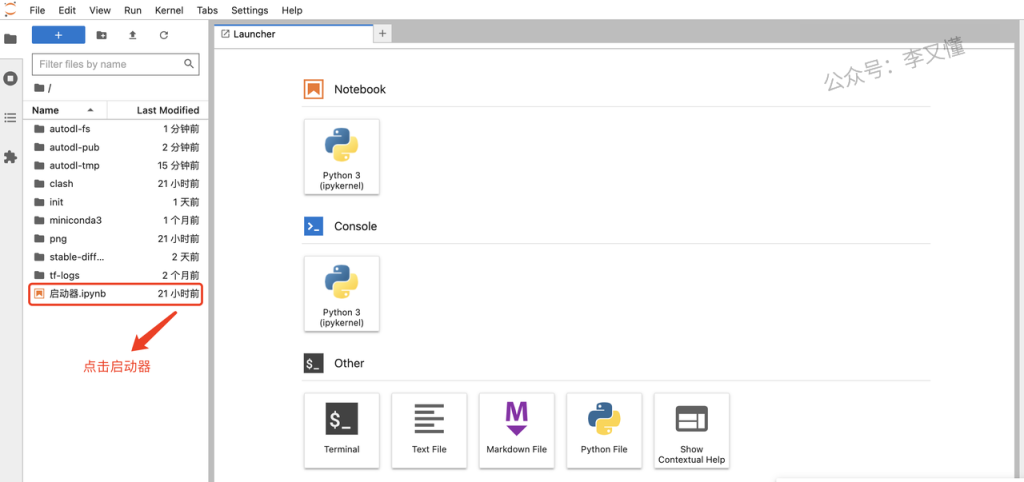
Task: Open the Settings menu
Action: coord(249,10)
